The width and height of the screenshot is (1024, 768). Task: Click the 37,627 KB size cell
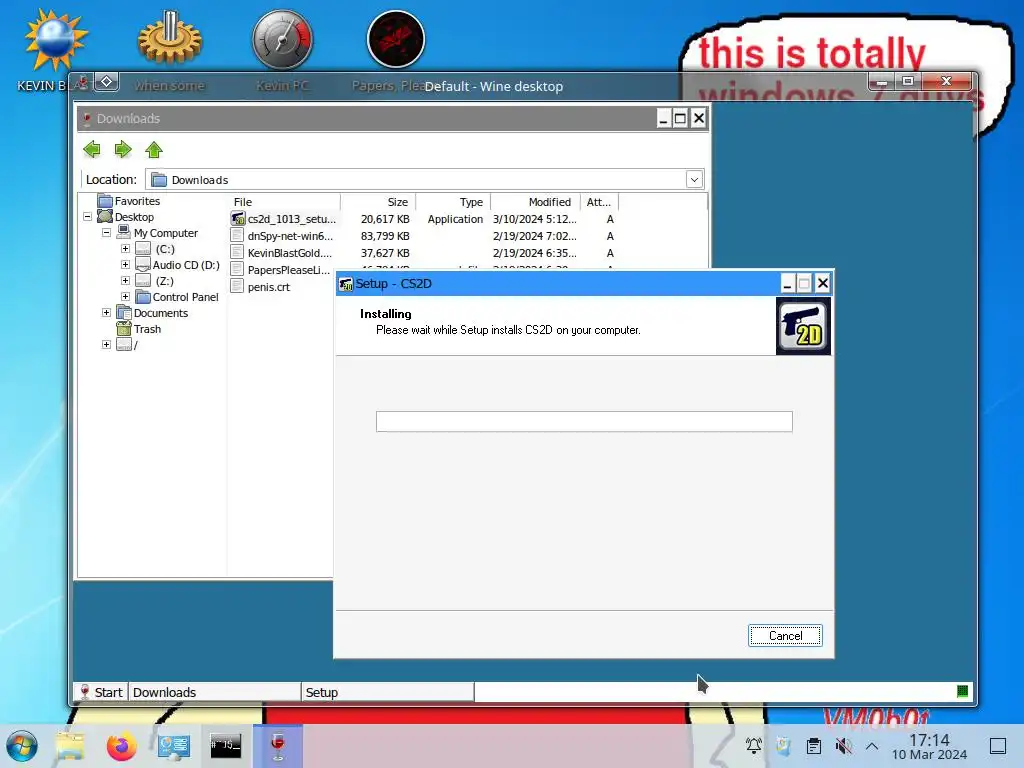(385, 253)
